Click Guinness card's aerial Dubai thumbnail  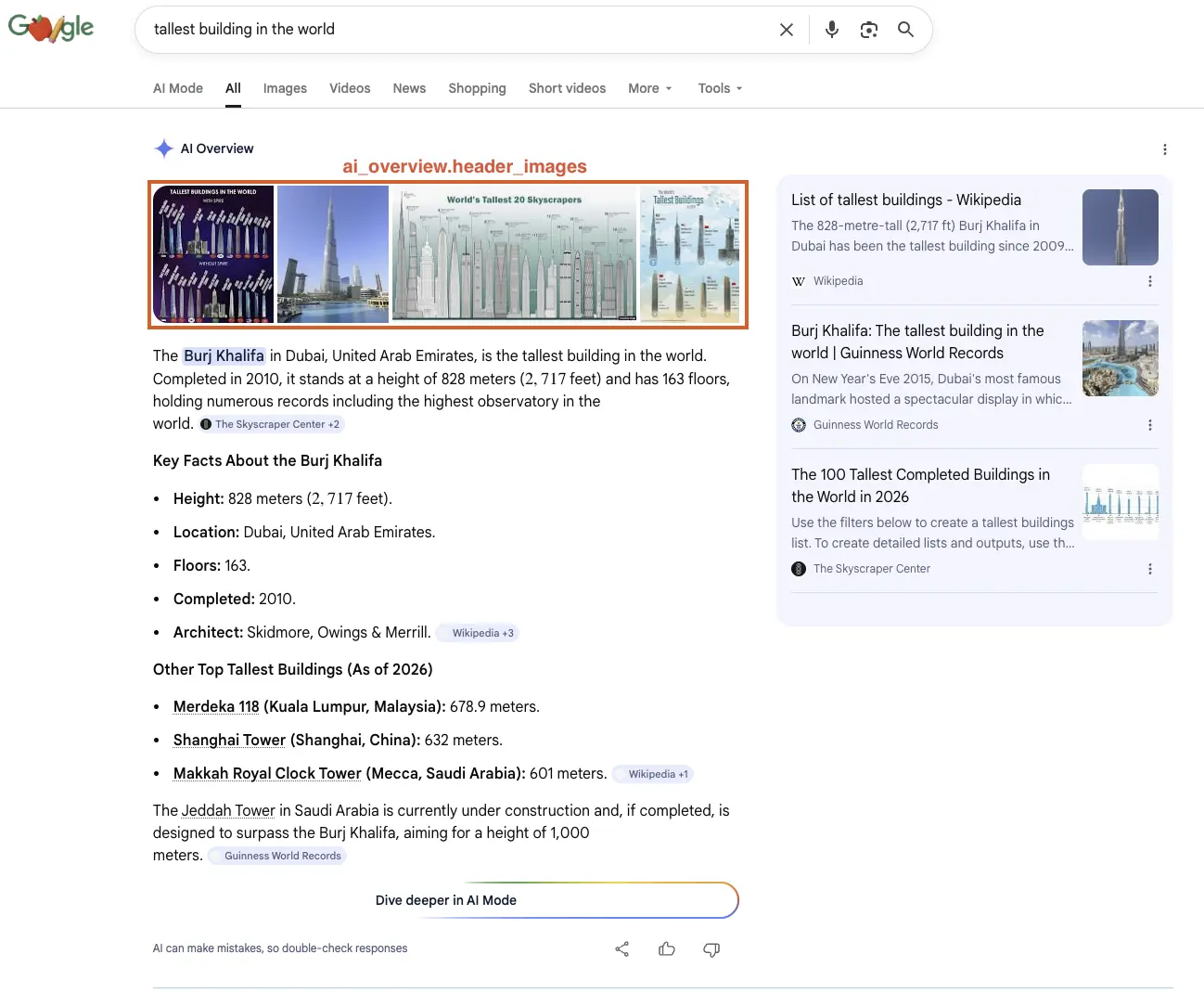pos(1121,358)
